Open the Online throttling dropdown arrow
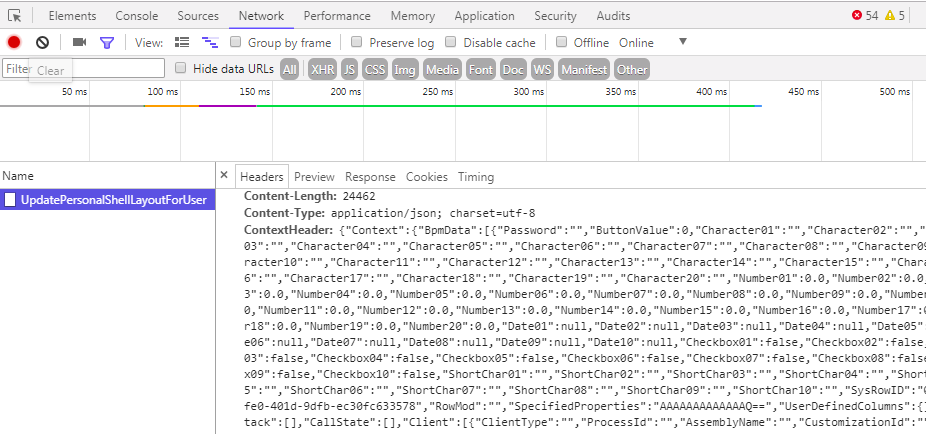926x434 pixels. coord(683,42)
